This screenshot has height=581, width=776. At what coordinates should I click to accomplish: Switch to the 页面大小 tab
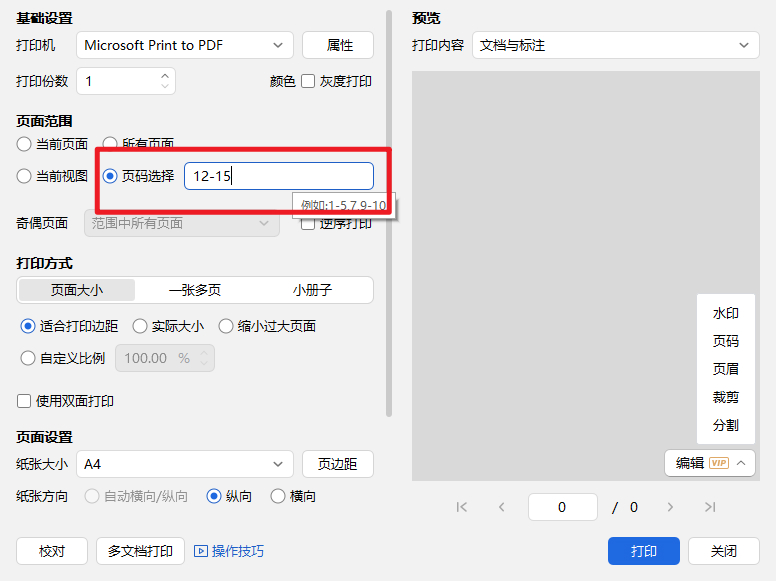pyautogui.click(x=77, y=290)
